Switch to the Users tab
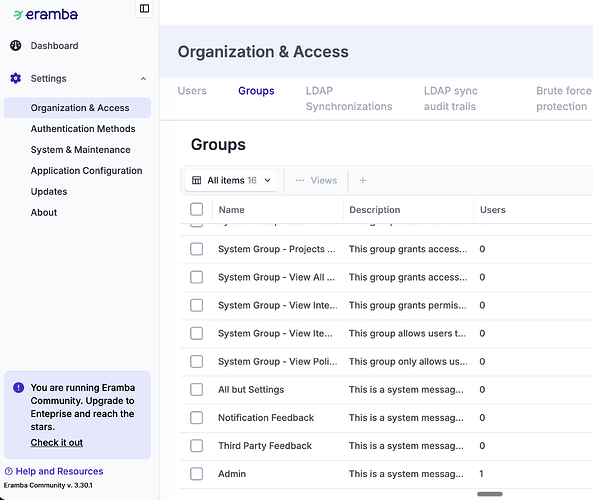This screenshot has height=500, width=593. pos(192,91)
